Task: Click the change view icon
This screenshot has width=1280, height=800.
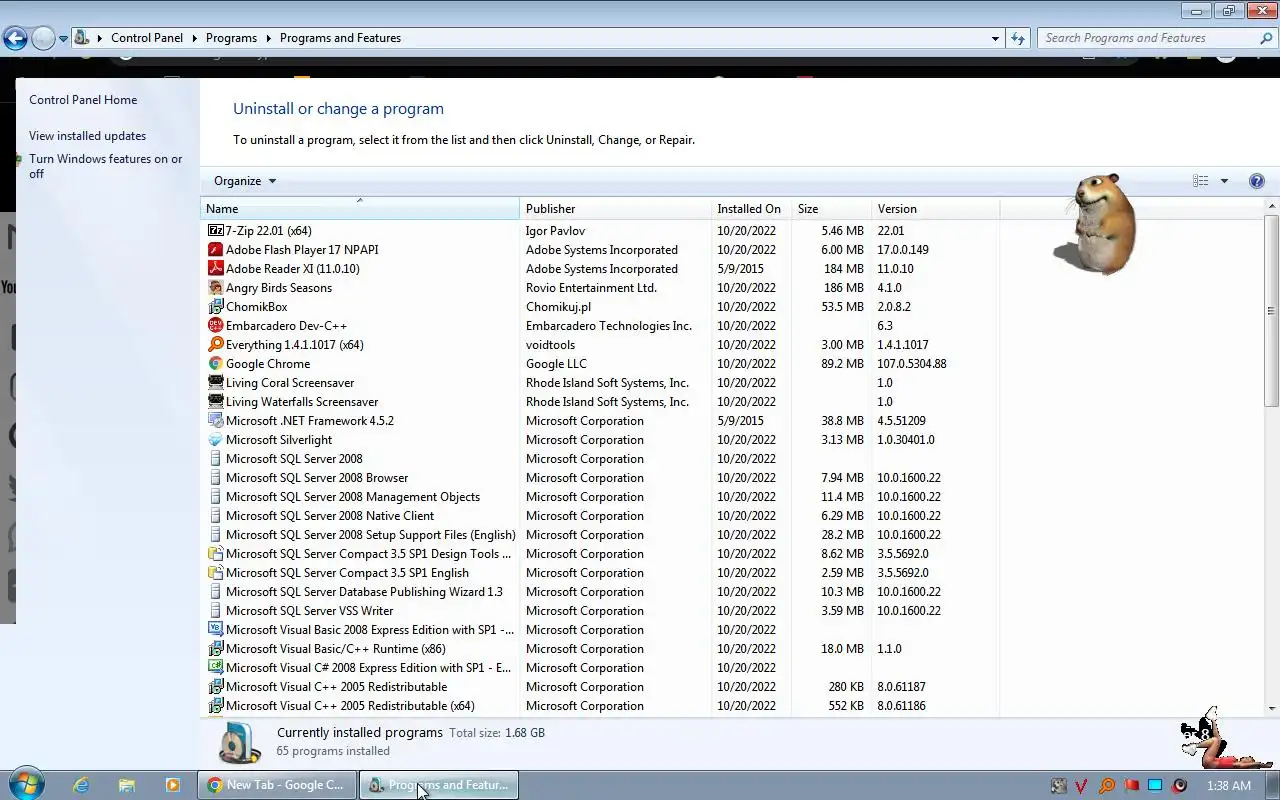Action: click(x=1201, y=181)
